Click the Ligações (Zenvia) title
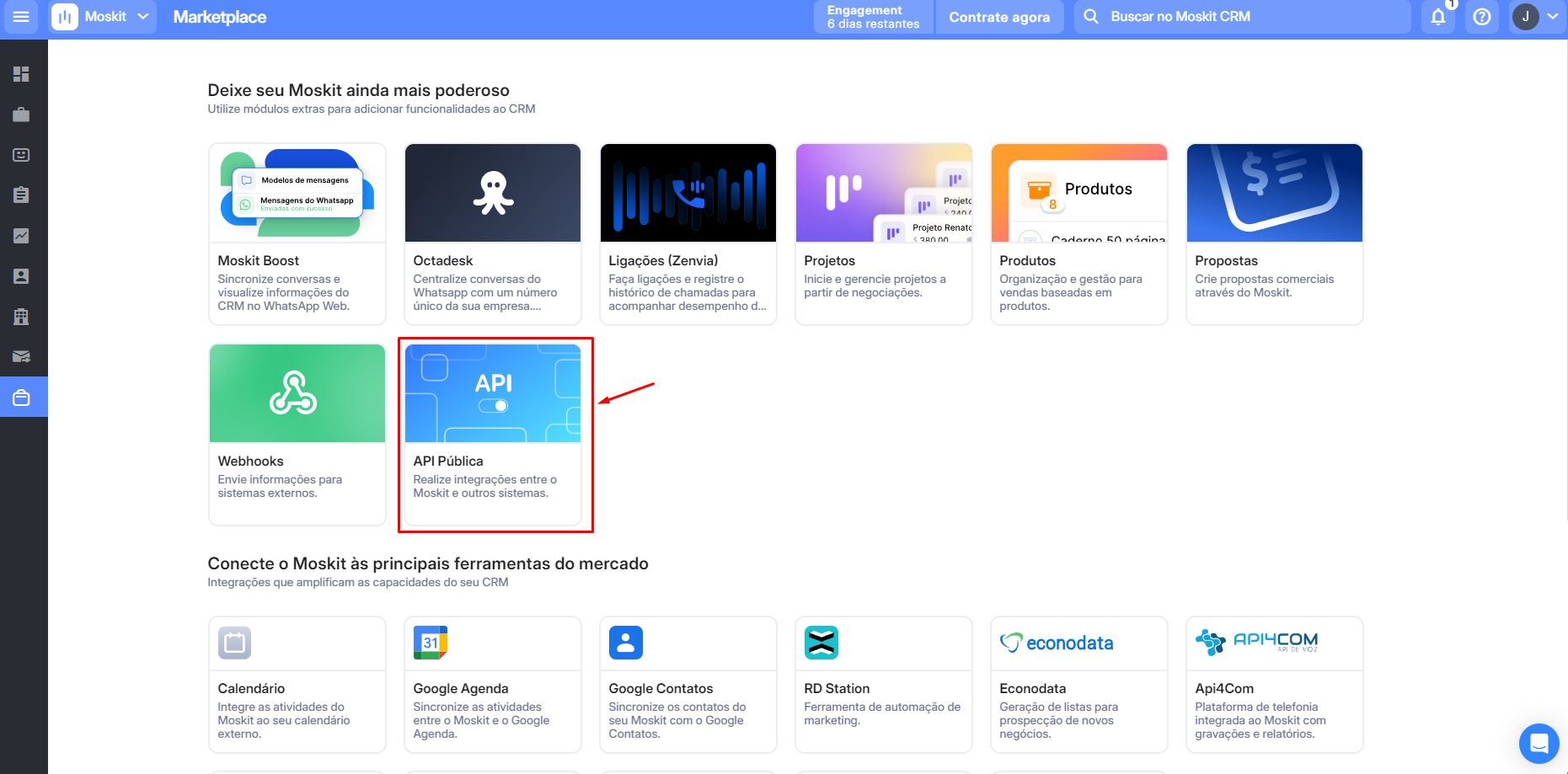Viewport: 1568px width, 774px height. (663, 261)
